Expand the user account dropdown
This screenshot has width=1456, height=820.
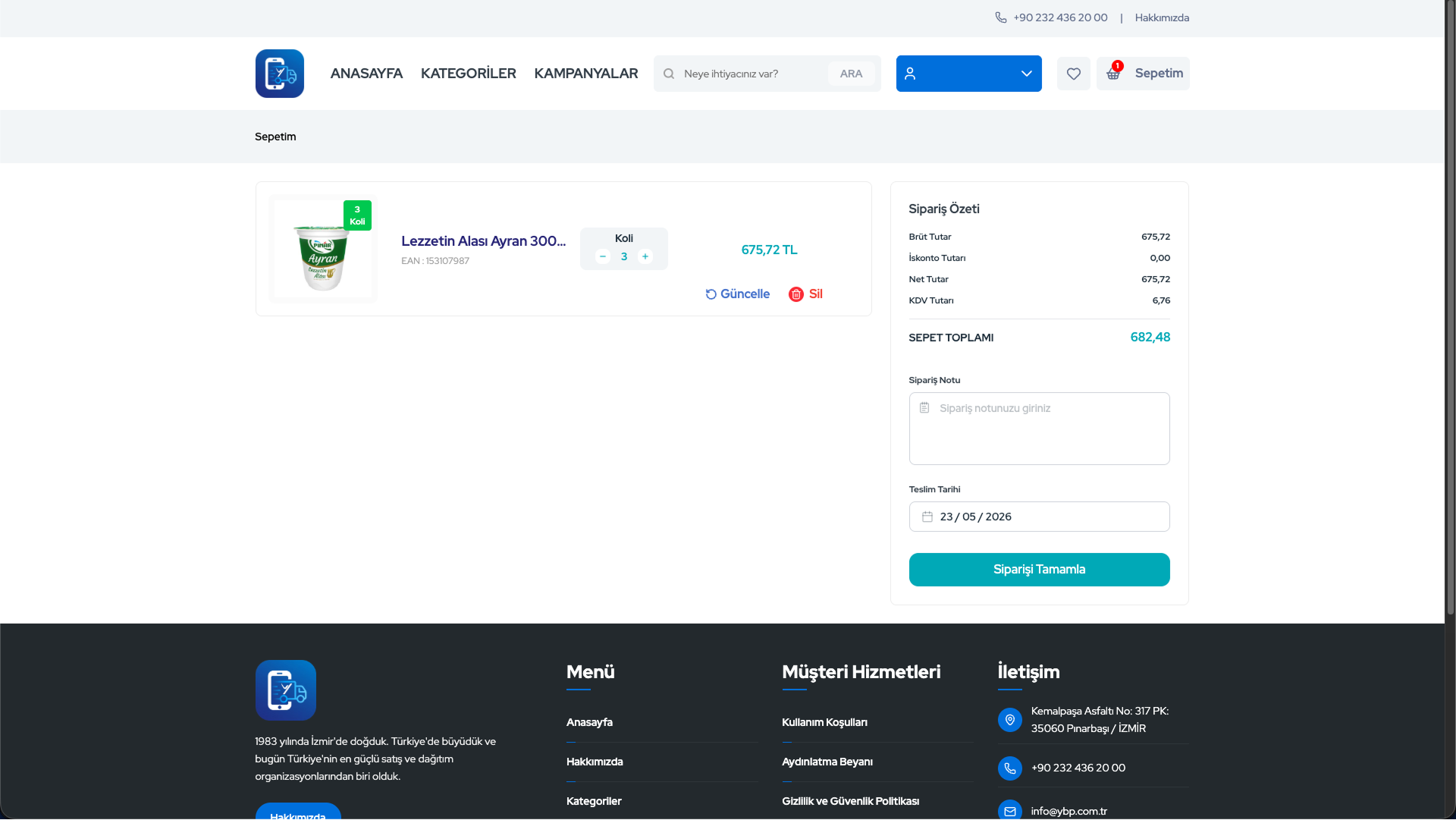(968, 74)
